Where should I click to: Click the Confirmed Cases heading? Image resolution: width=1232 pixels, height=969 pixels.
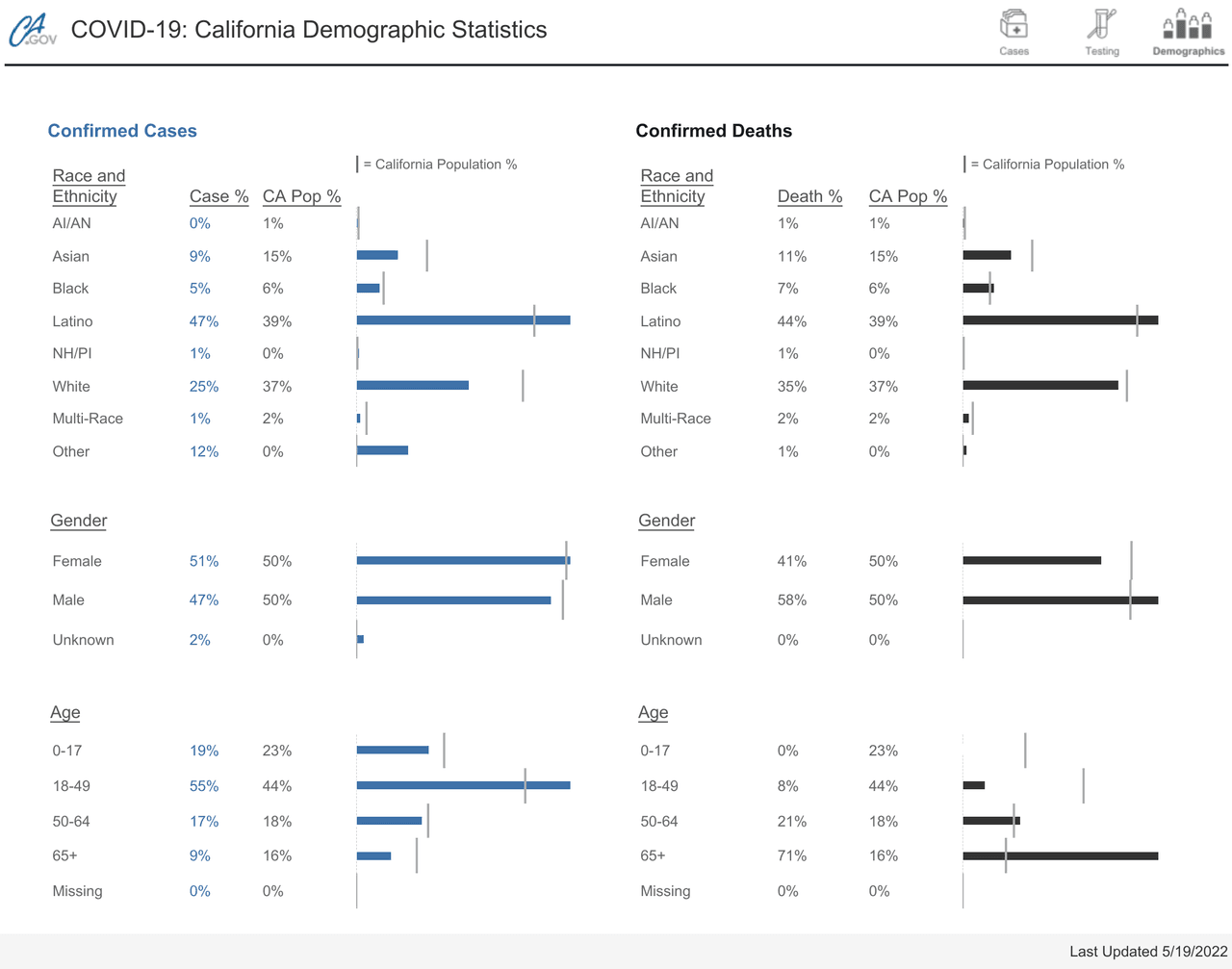pos(122,131)
